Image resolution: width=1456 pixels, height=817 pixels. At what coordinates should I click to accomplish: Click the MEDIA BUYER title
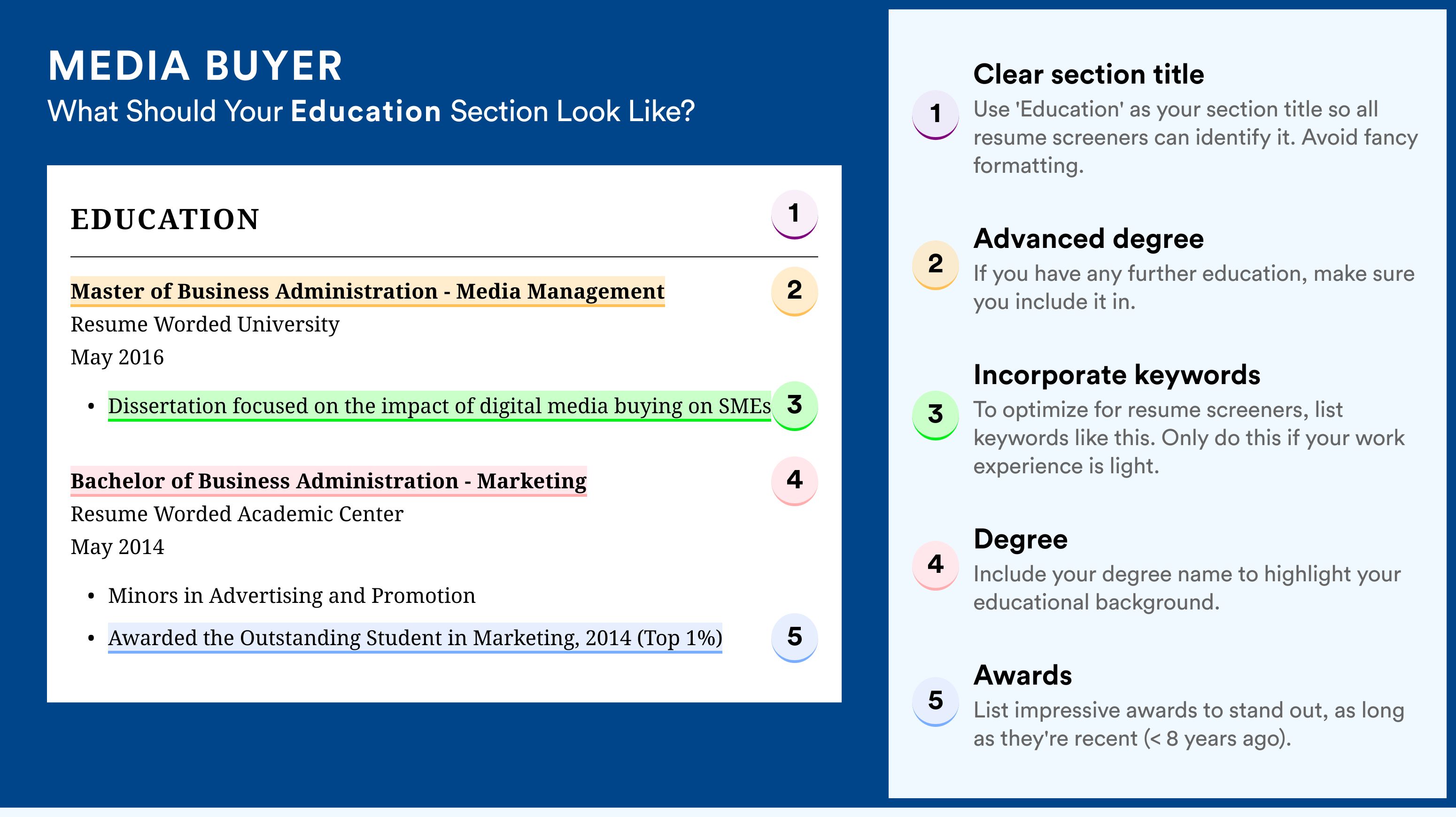click(x=195, y=66)
